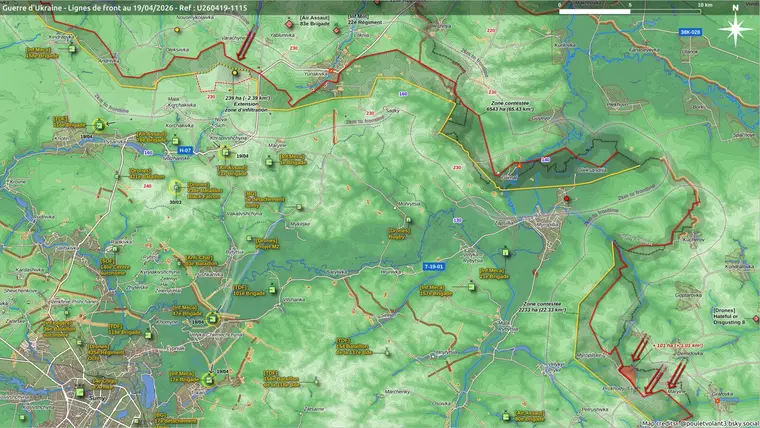
Task: Select the haloed 71e Brigade unit marker
Action: pyautogui.click(x=225, y=152)
